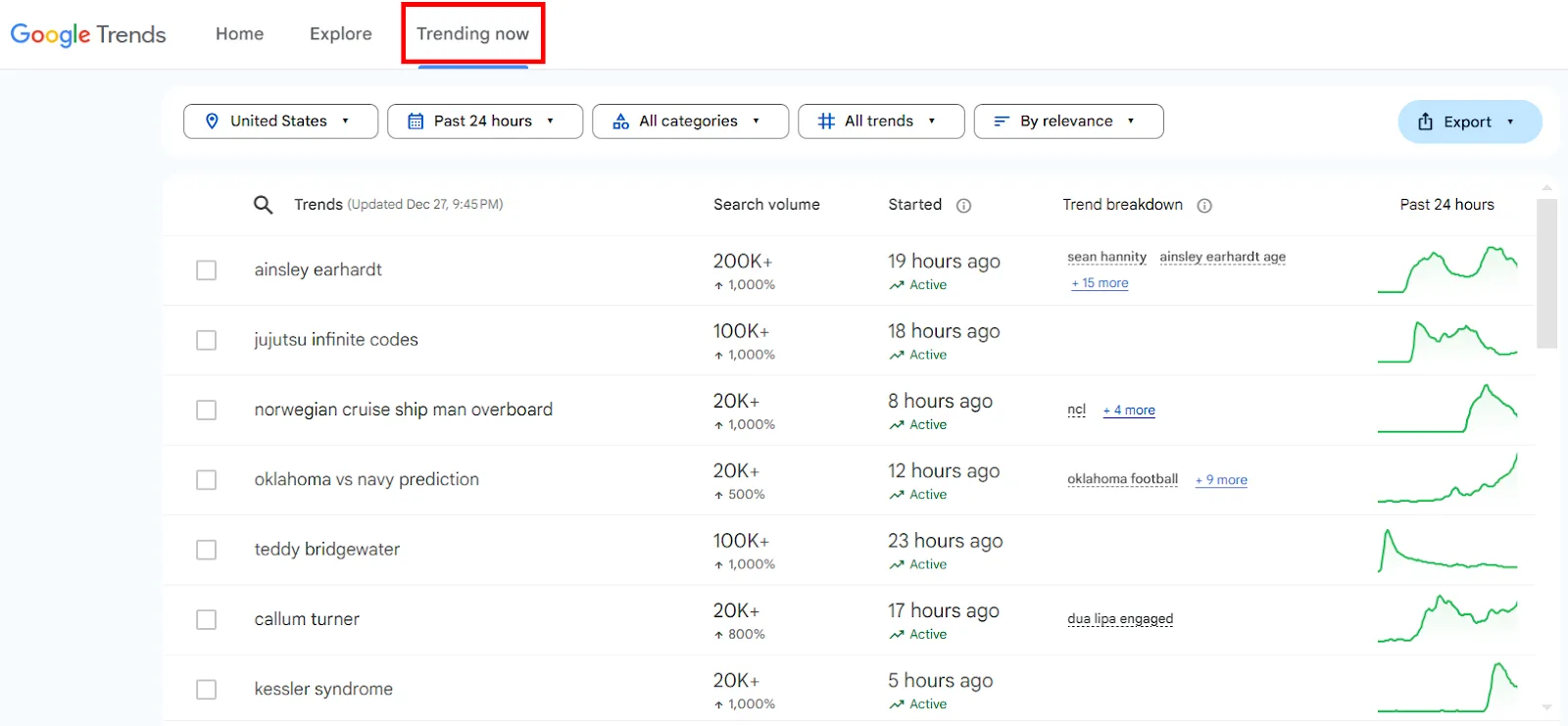1568x726 pixels.
Task: Switch to the Explore tab
Action: click(x=341, y=33)
